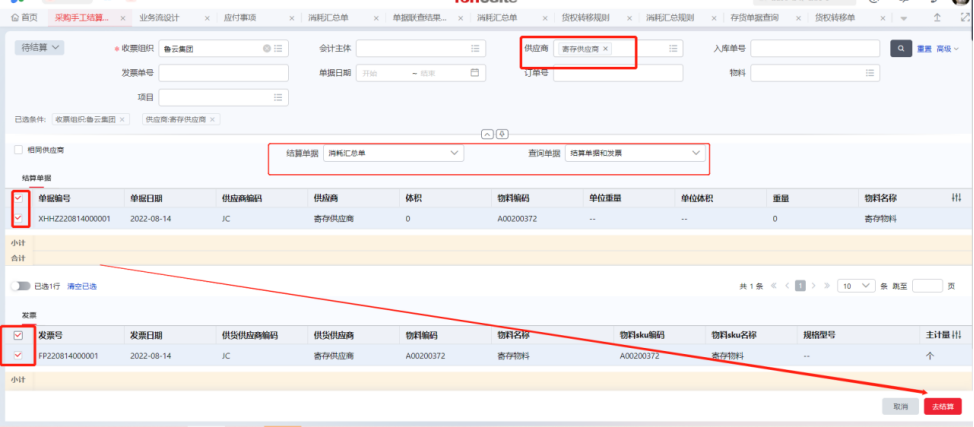Clear the 收票组织:鲁云集团 filter condition

122,119
